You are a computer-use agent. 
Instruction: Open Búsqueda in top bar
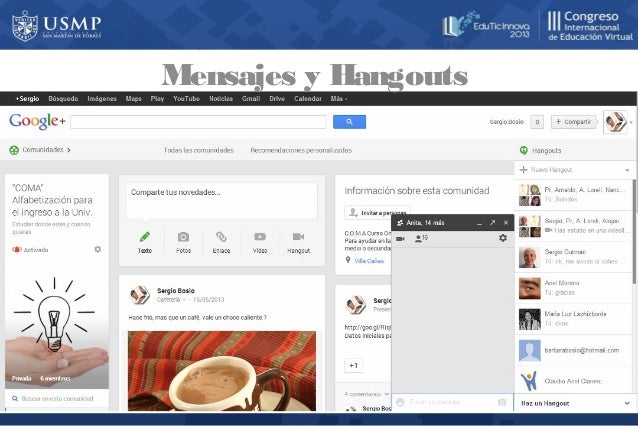(x=63, y=98)
